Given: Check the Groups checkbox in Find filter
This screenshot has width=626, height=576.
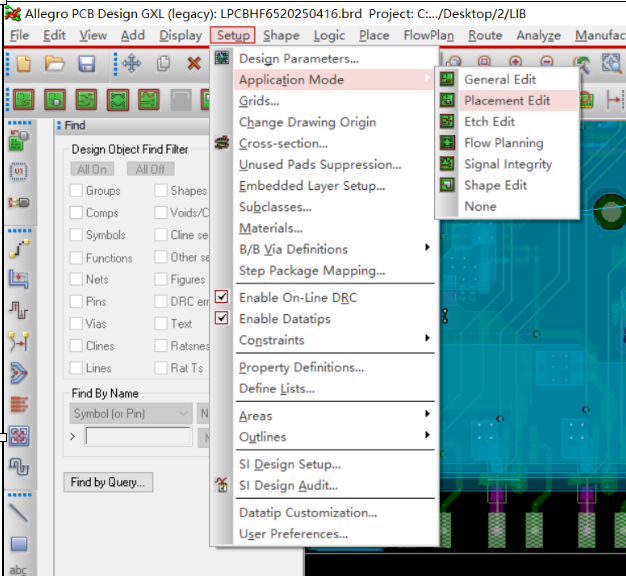Looking at the screenshot, I should point(76,190).
